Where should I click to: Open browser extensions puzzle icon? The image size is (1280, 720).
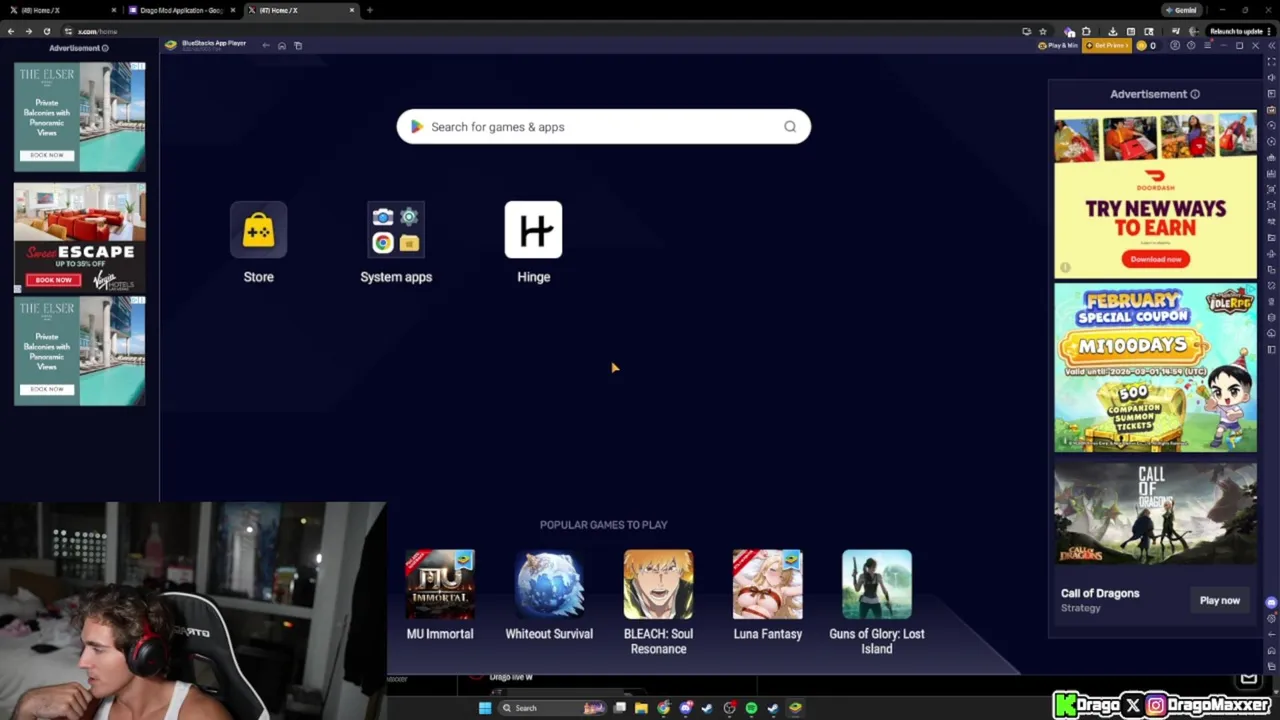pos(1086,31)
